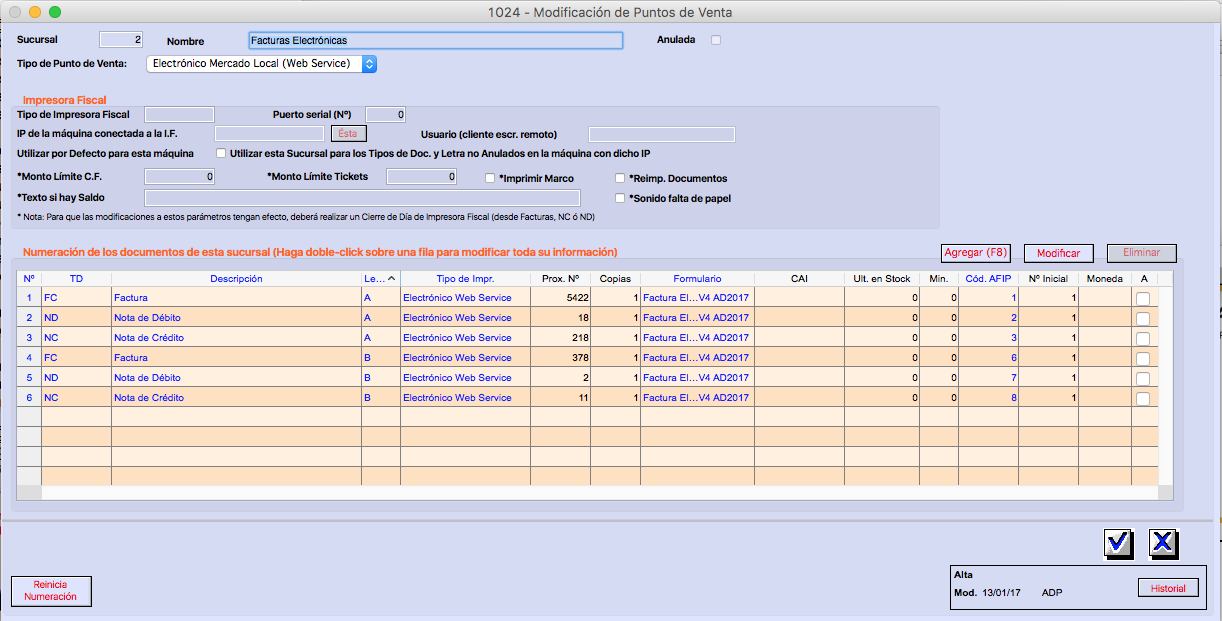Click the Ult. en Stock column header
The image size is (1222, 621).
[882, 279]
